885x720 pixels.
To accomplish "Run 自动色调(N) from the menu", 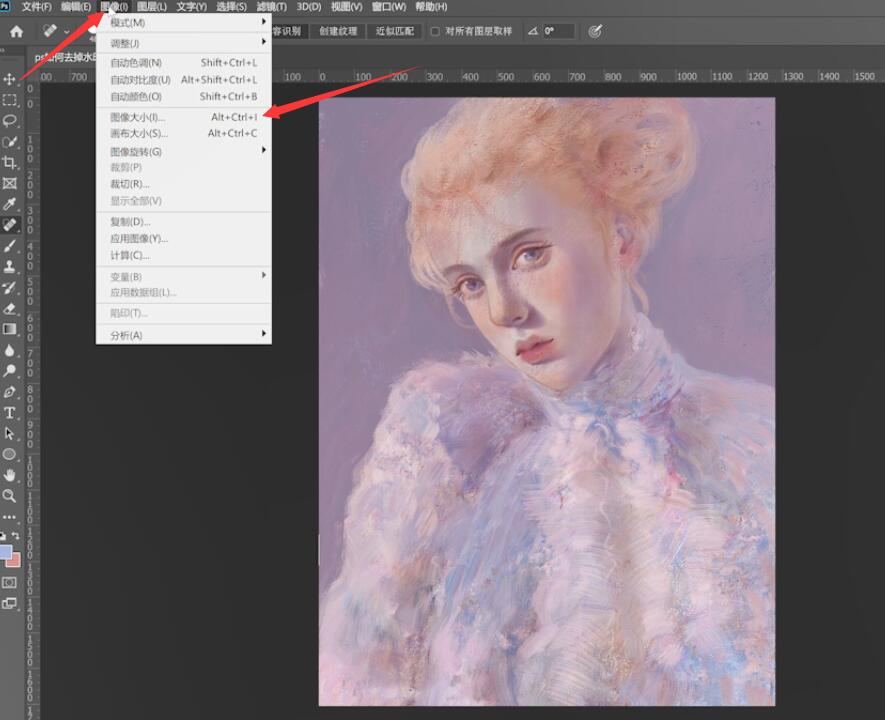I will [183, 63].
